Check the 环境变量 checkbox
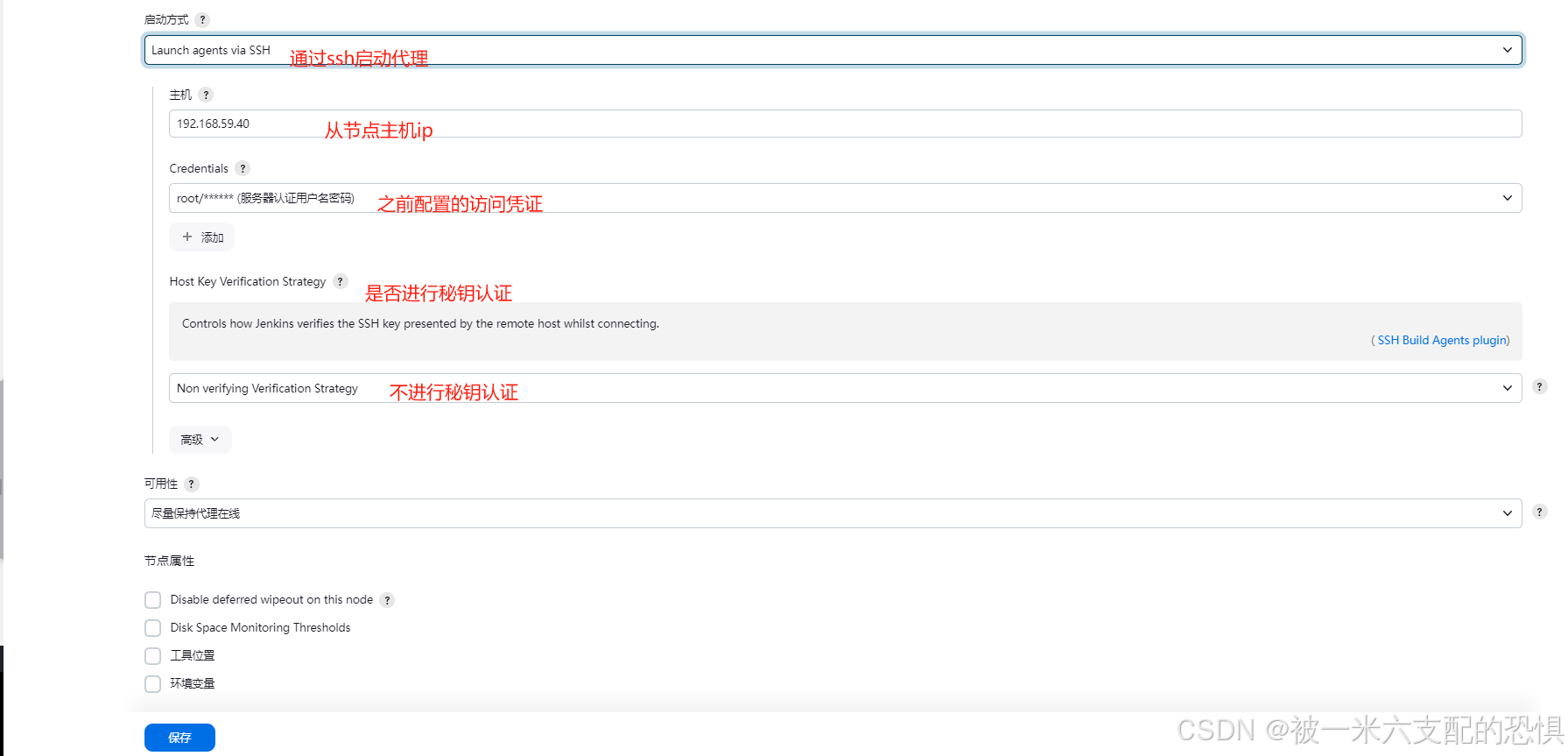Viewport: 1568px width, 756px height. click(x=152, y=684)
